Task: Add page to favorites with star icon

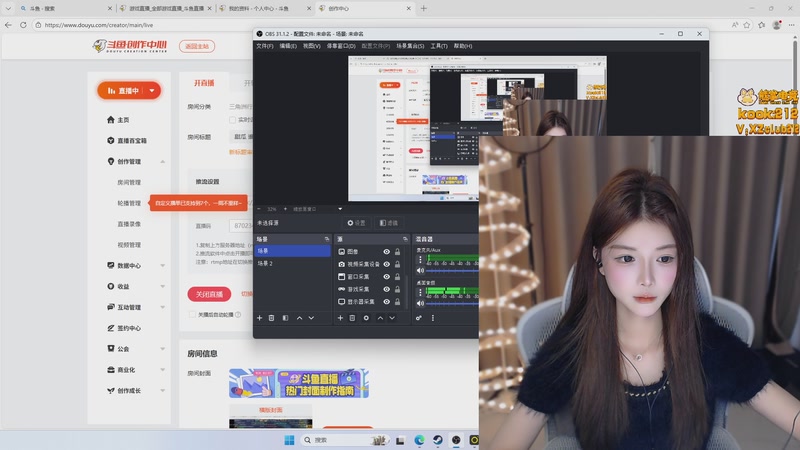Action: pos(747,24)
